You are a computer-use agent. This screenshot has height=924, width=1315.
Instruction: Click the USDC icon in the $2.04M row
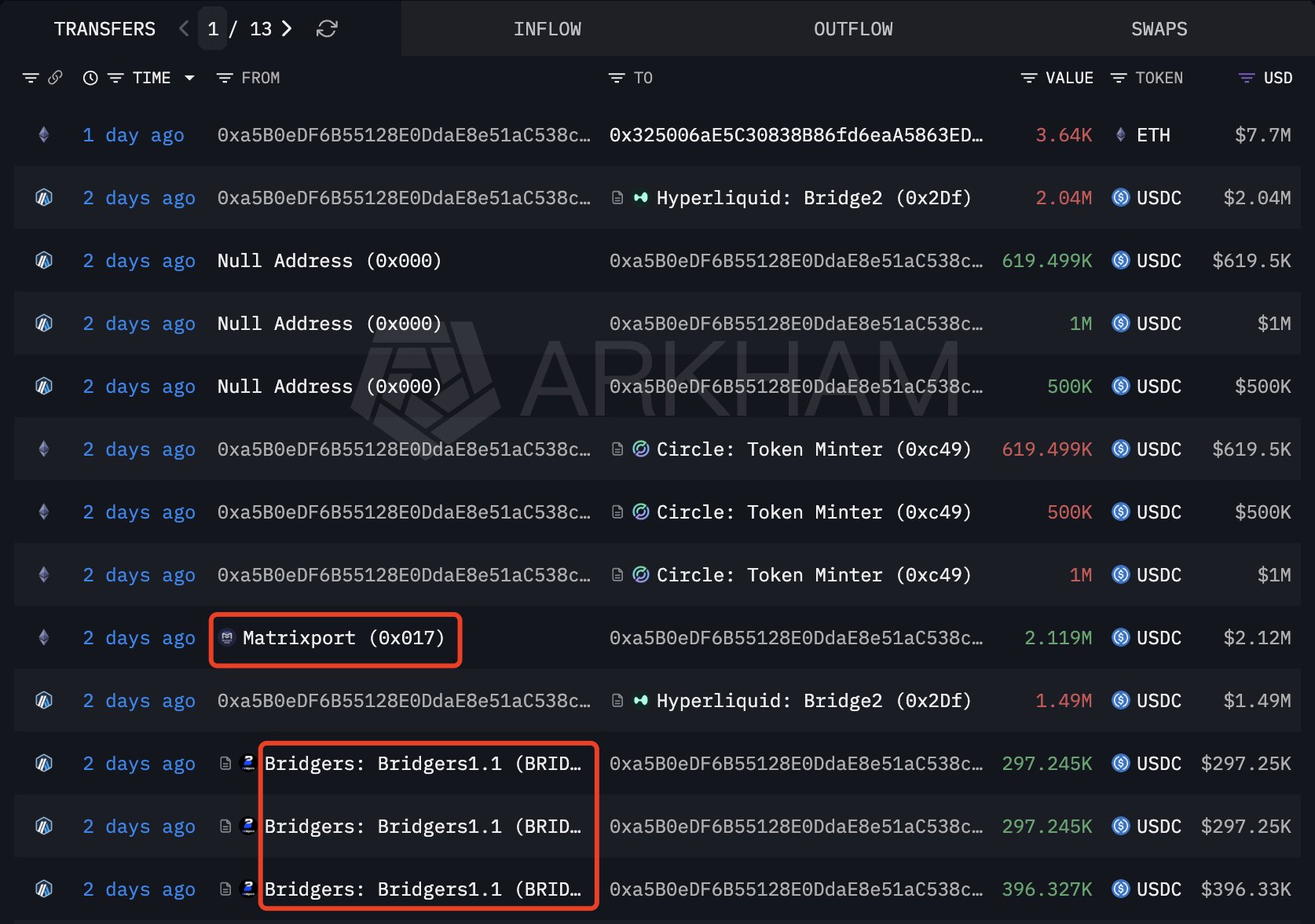tap(1121, 198)
